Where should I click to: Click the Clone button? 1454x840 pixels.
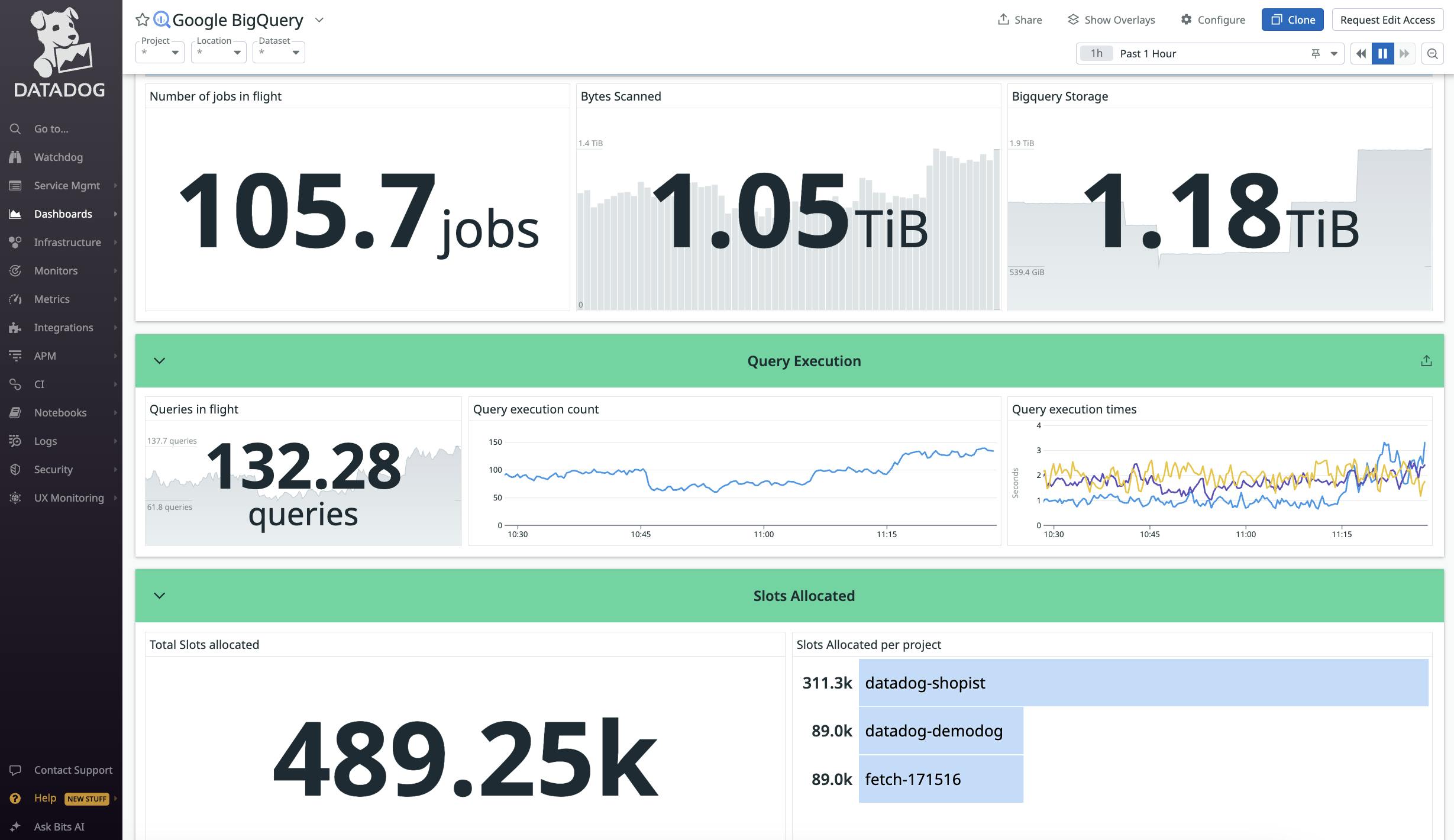click(1292, 20)
